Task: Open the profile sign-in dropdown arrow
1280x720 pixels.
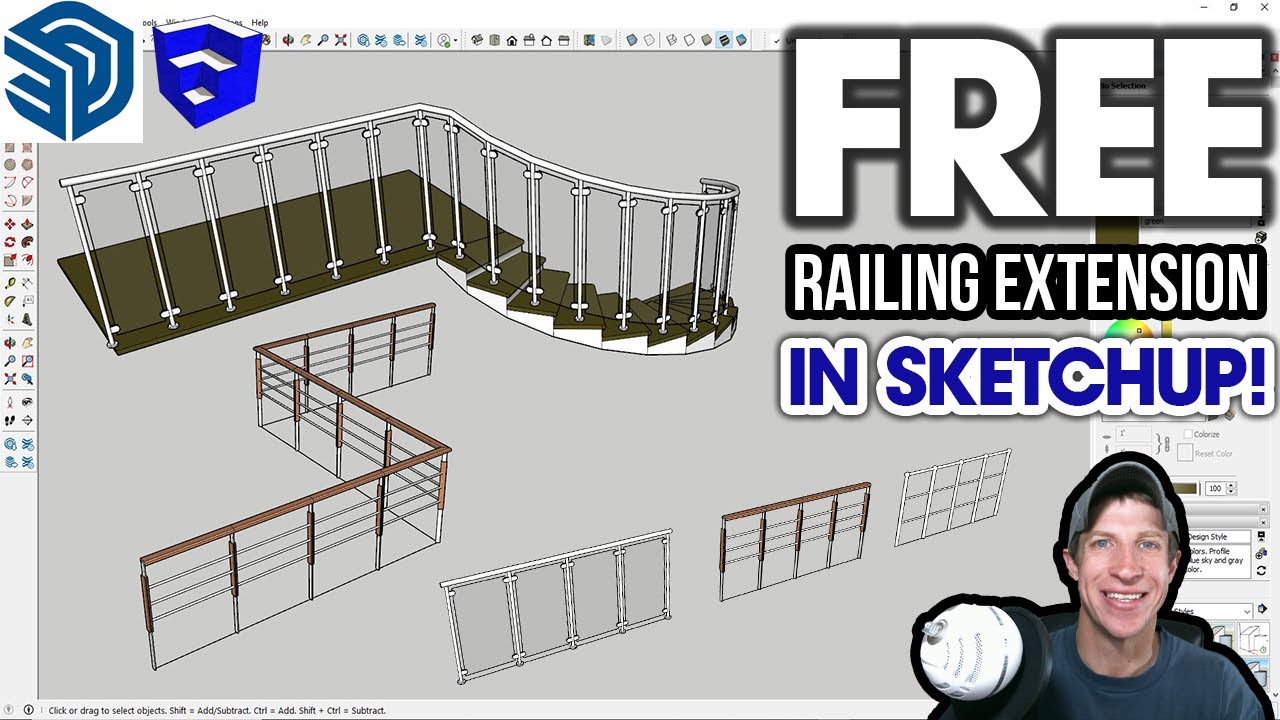Action: (456, 40)
